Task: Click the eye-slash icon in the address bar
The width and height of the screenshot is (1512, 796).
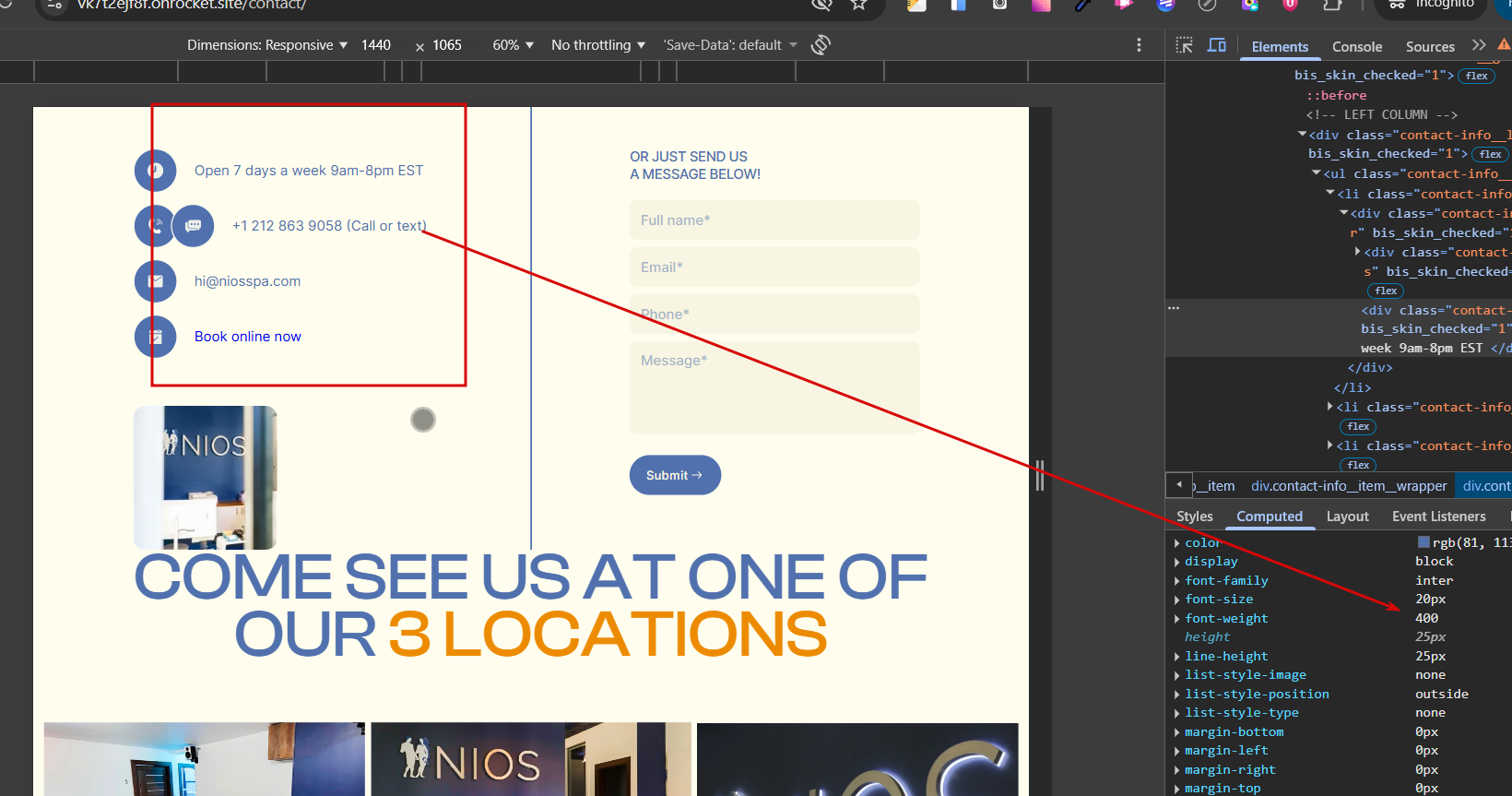Action: point(821,5)
